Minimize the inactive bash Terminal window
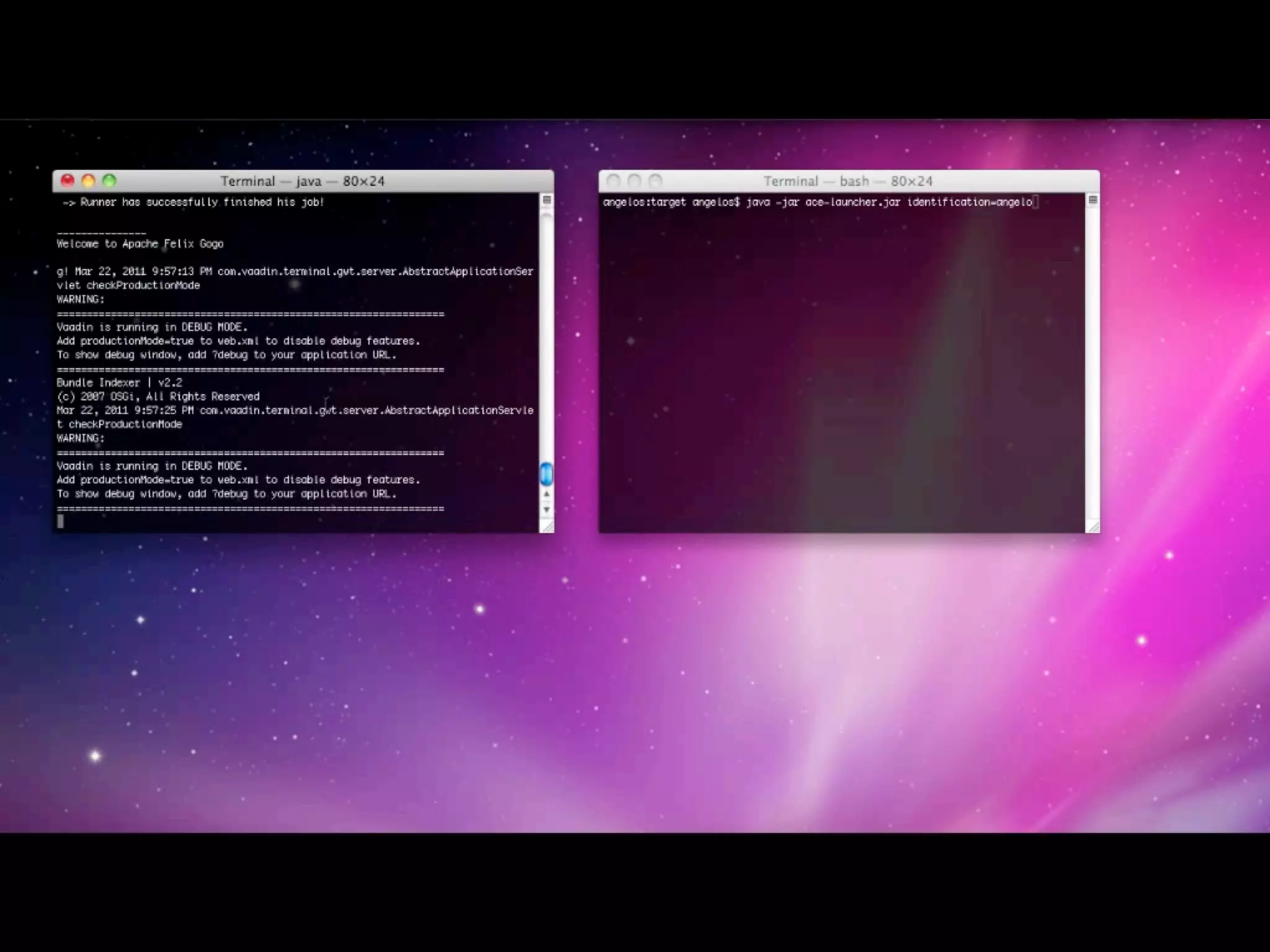 click(634, 181)
